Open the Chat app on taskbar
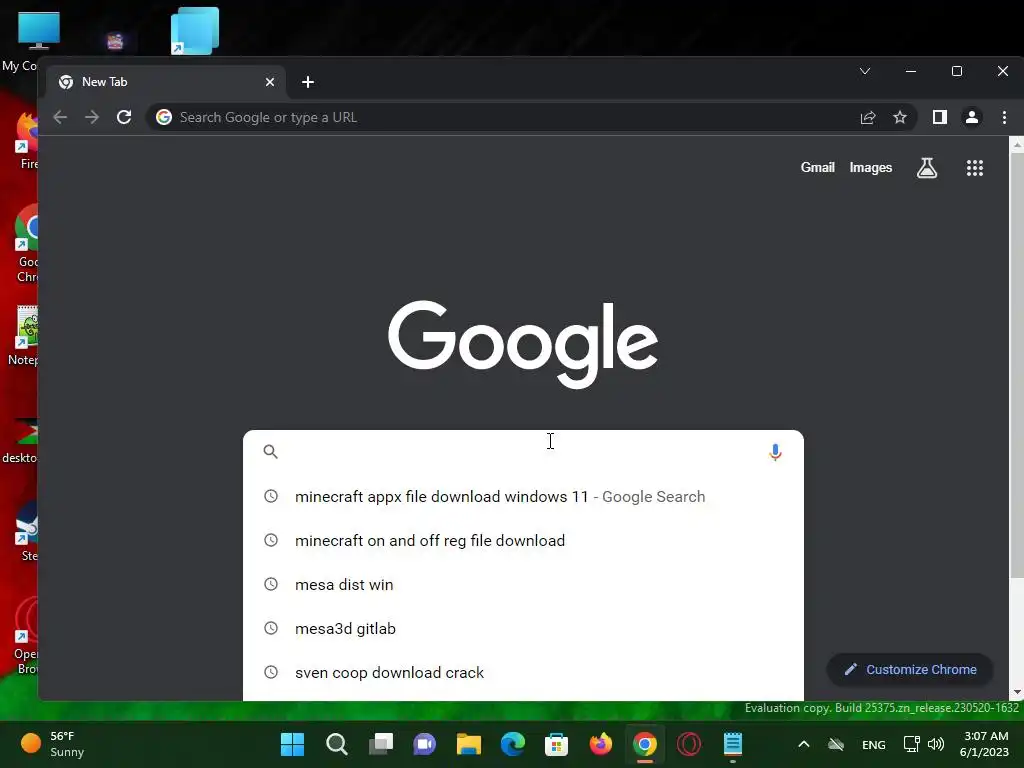This screenshot has height=768, width=1024. point(424,744)
